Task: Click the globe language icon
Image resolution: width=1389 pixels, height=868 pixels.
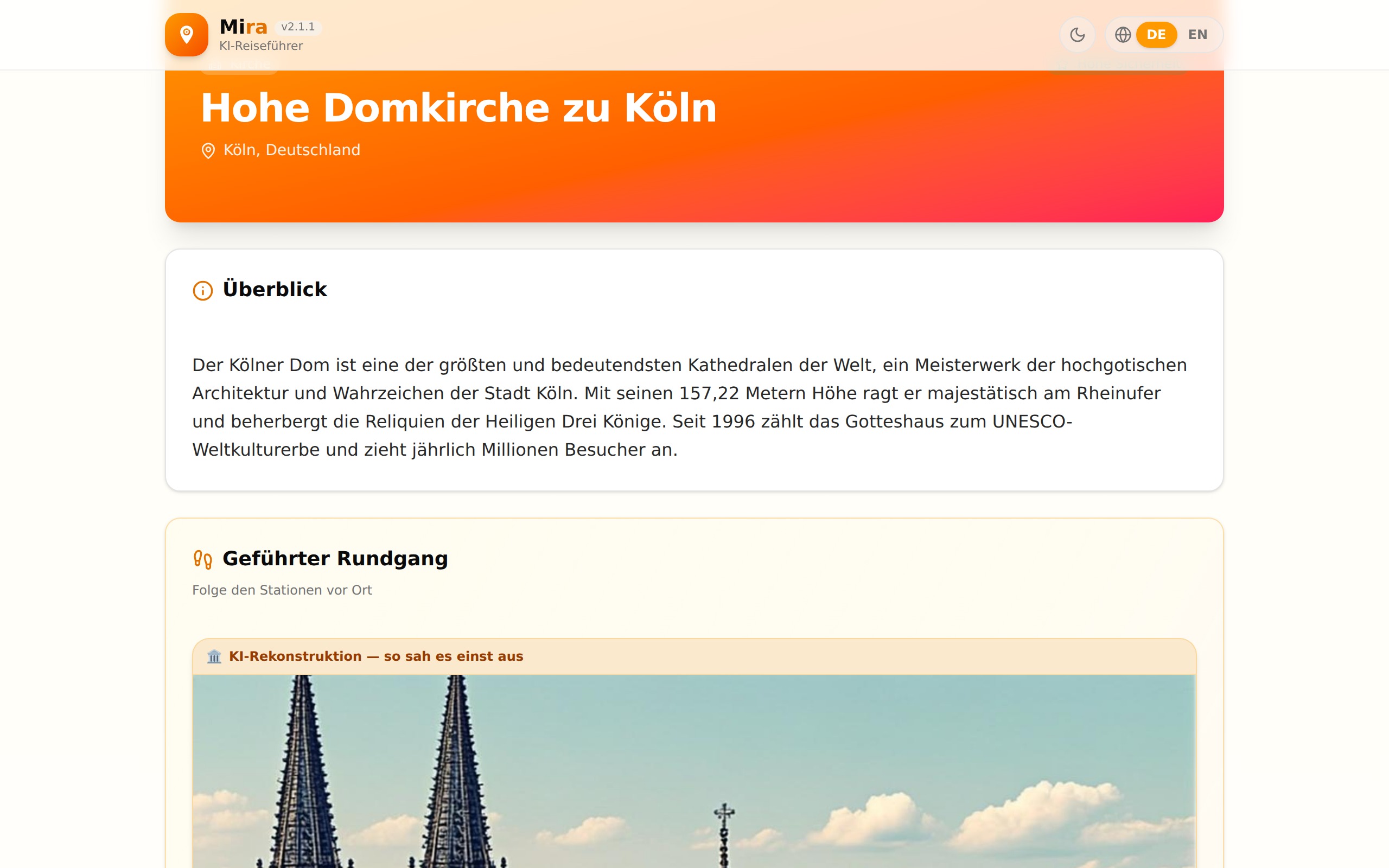Action: point(1123,34)
